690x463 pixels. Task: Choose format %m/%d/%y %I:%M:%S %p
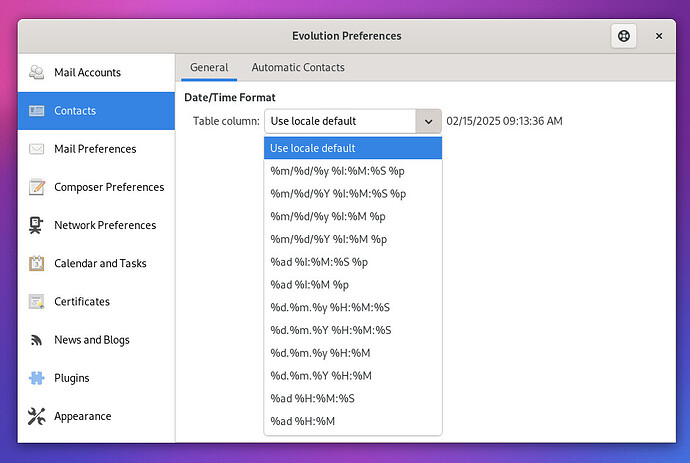tap(353, 171)
